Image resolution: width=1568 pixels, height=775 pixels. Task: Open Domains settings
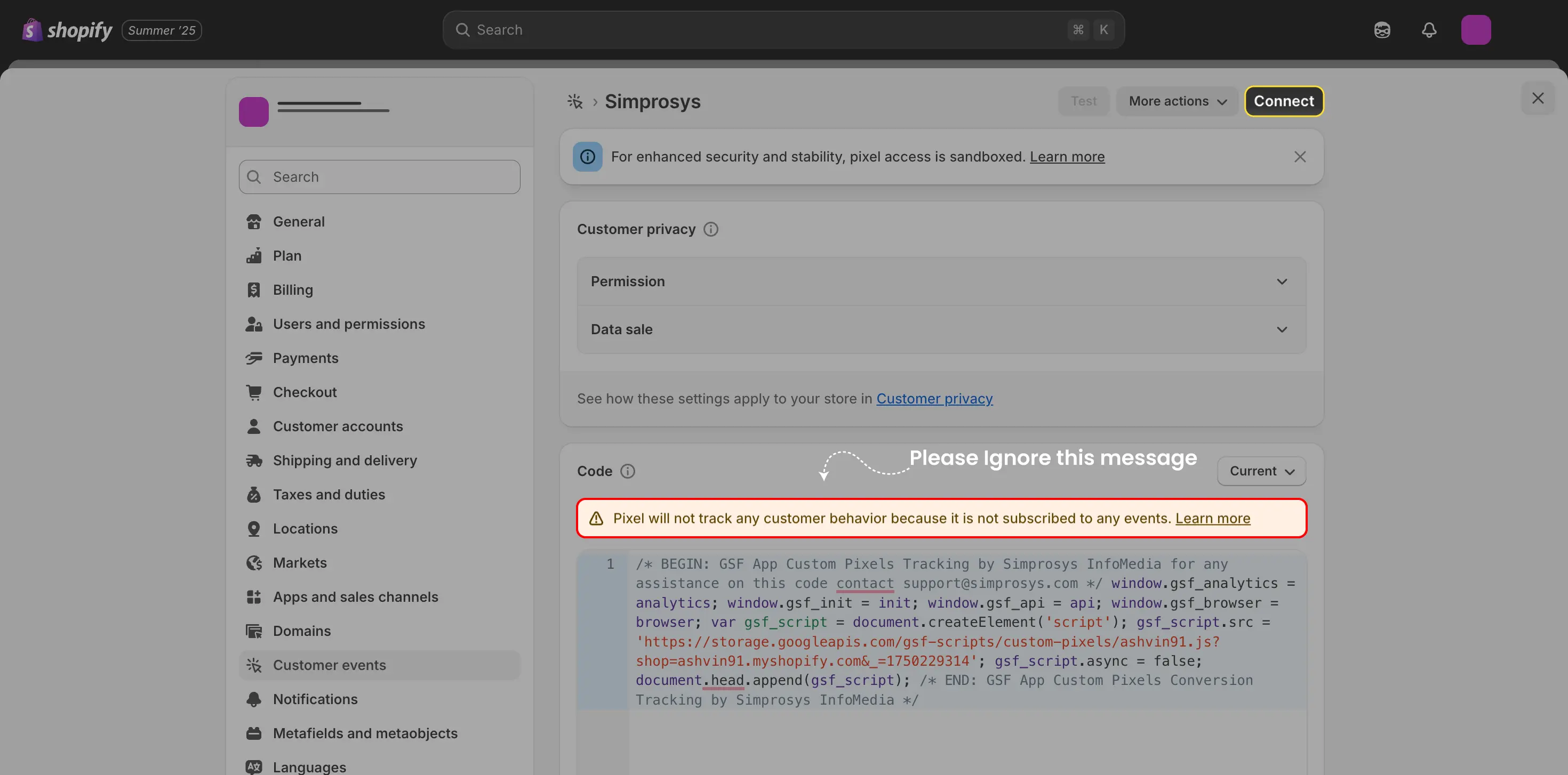379,631
